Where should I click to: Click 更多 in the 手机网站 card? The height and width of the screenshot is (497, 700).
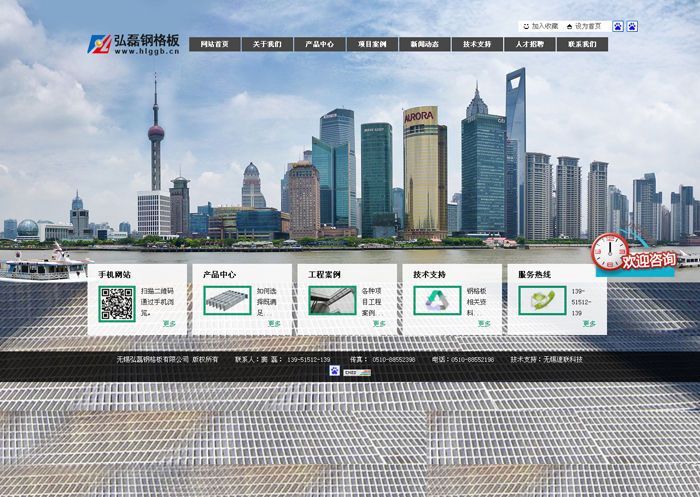(169, 324)
